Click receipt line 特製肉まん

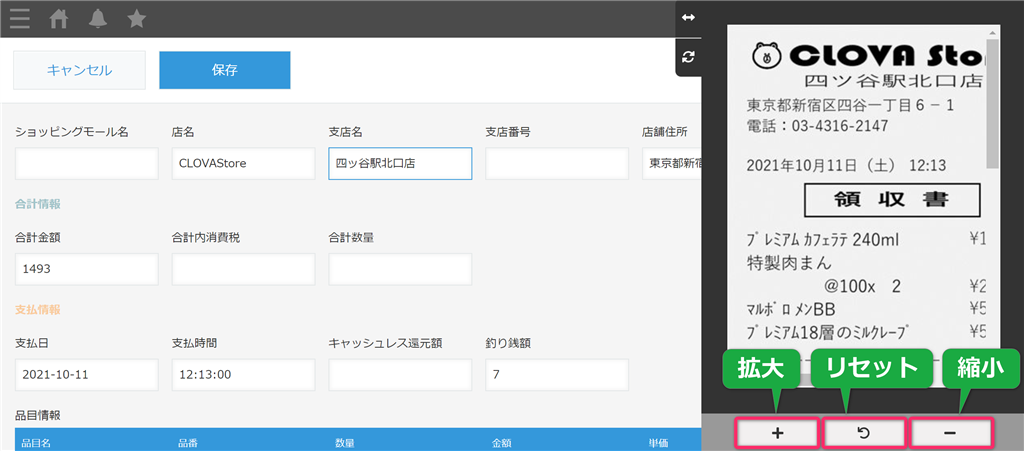[788, 263]
